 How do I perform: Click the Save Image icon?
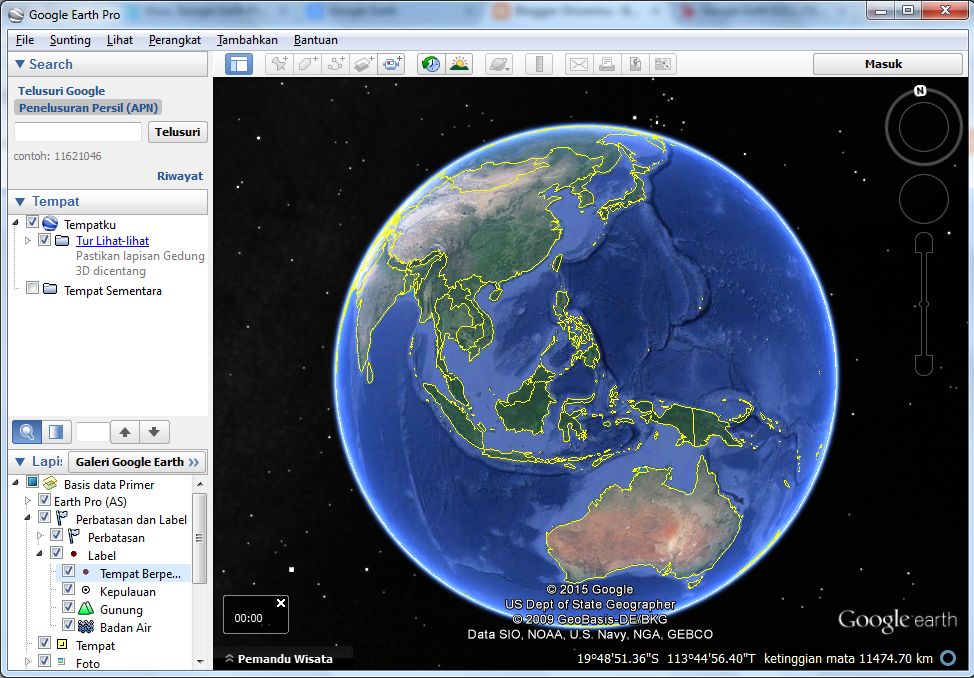point(635,64)
